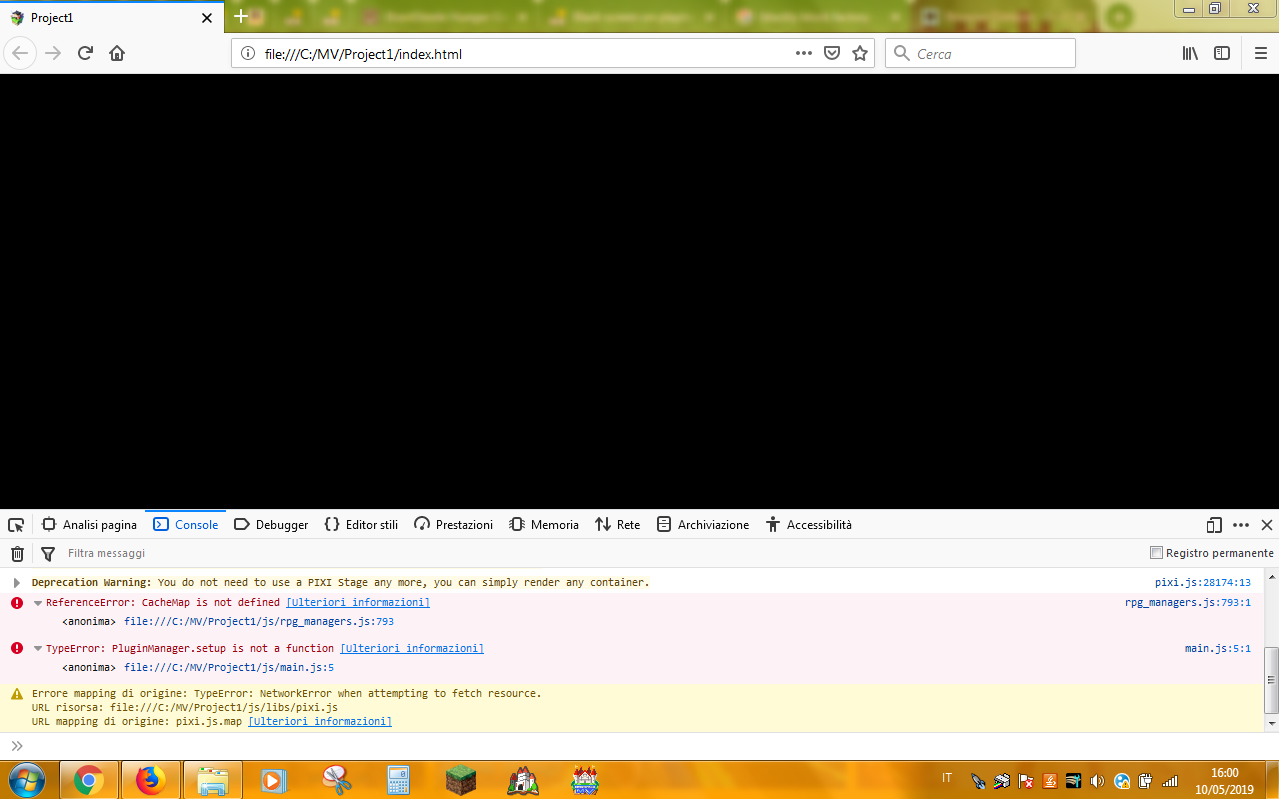This screenshot has width=1279, height=799.
Task: Click the network signal tray icon
Action: [1169, 781]
